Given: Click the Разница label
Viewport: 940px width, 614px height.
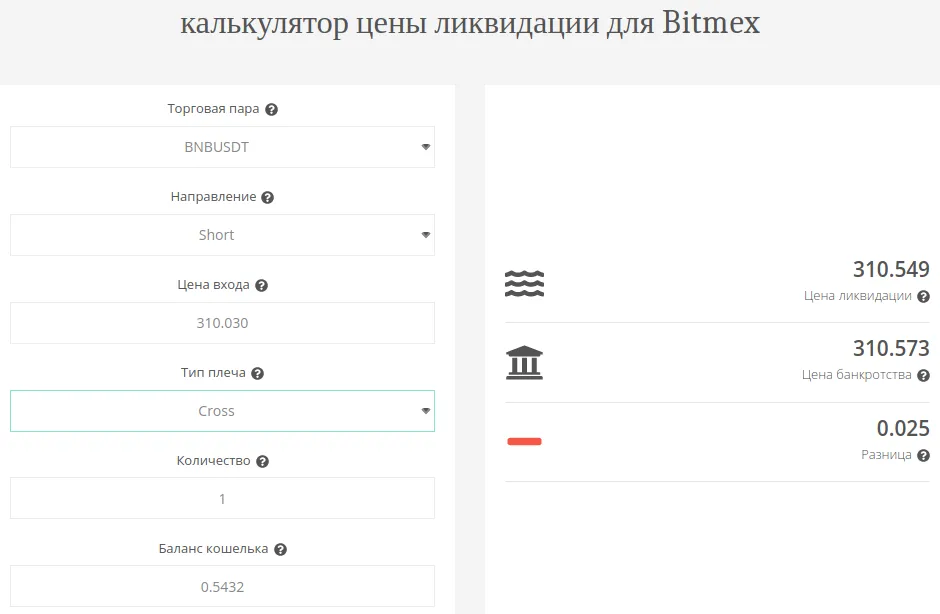Looking at the screenshot, I should [x=886, y=455].
